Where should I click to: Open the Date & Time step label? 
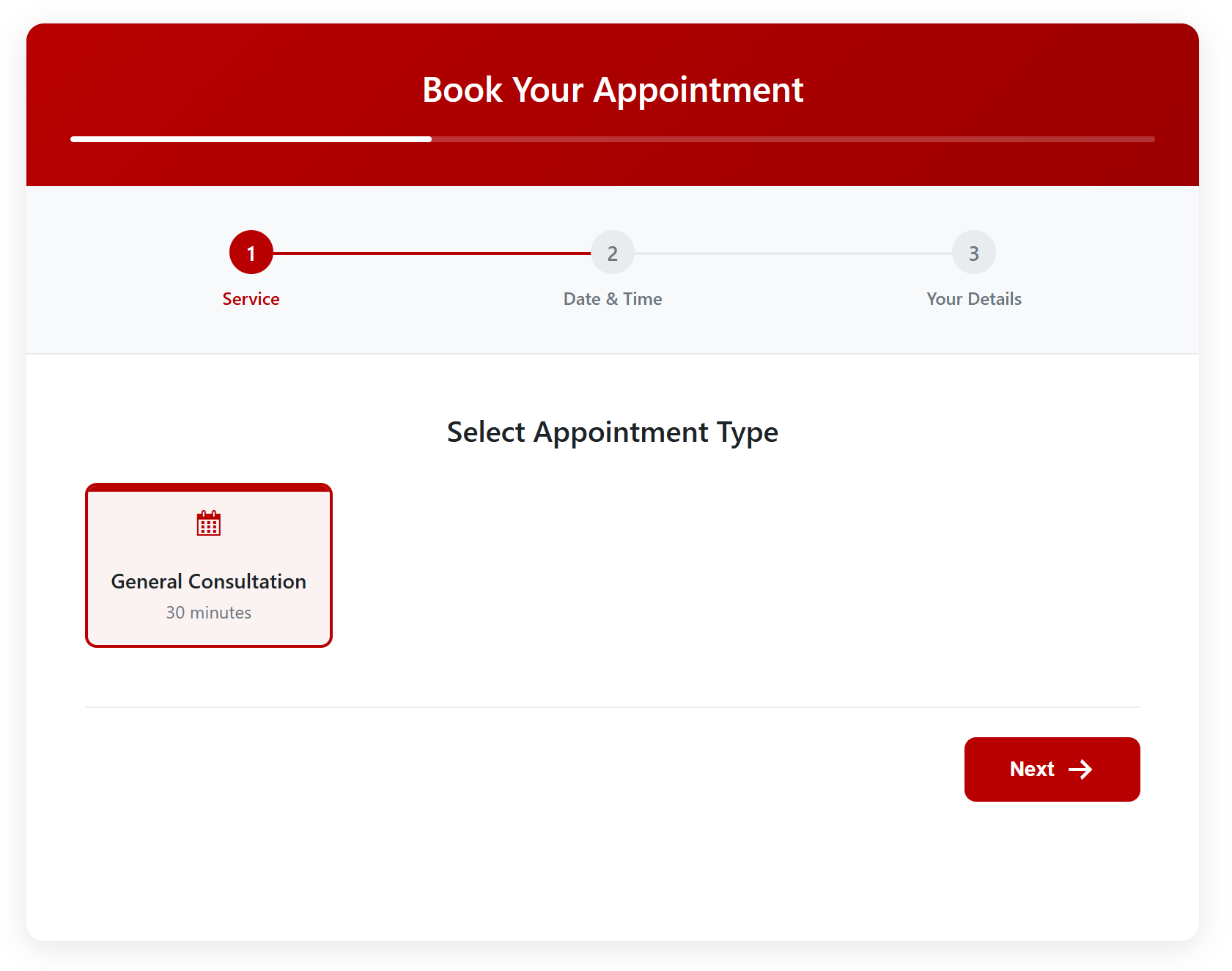click(613, 299)
